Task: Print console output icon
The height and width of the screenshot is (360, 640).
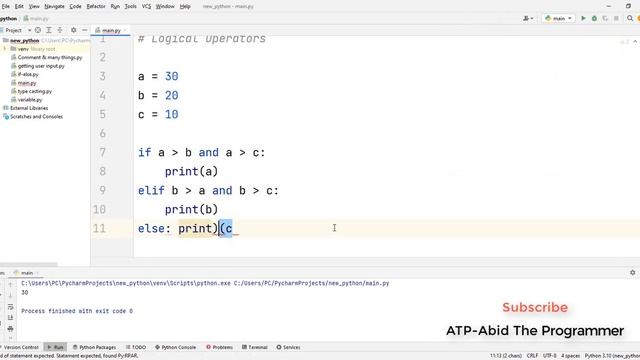Action: click(10, 329)
